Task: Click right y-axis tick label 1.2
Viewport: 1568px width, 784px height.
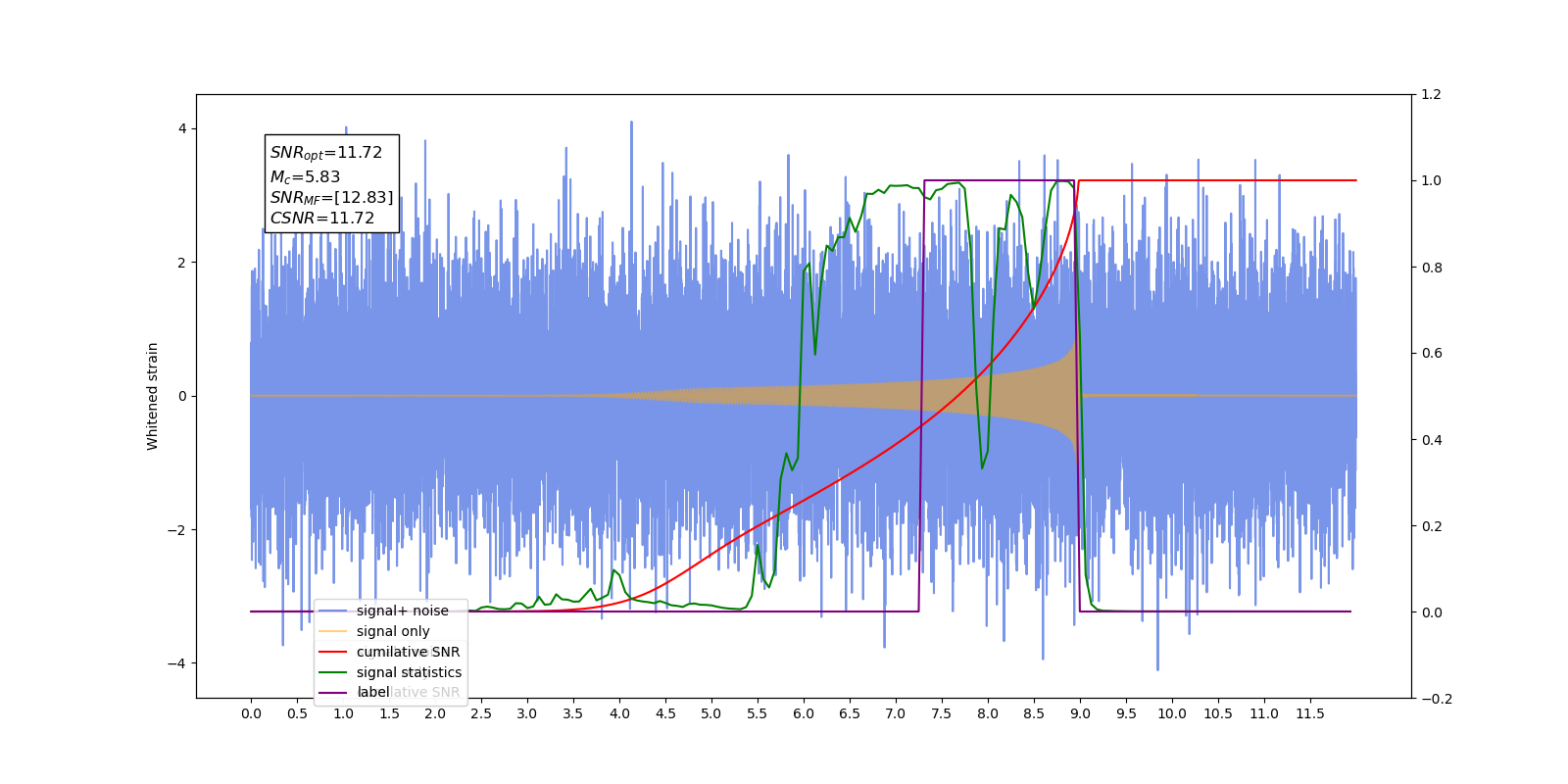Action: point(1432,94)
